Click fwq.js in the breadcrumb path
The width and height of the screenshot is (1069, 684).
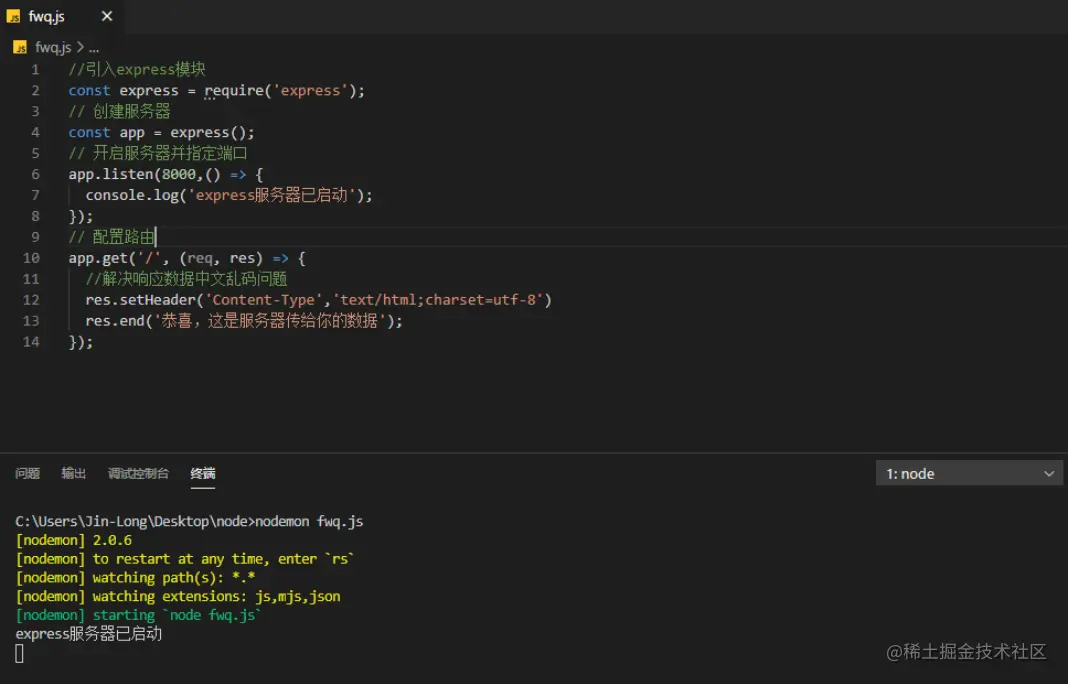click(x=53, y=47)
